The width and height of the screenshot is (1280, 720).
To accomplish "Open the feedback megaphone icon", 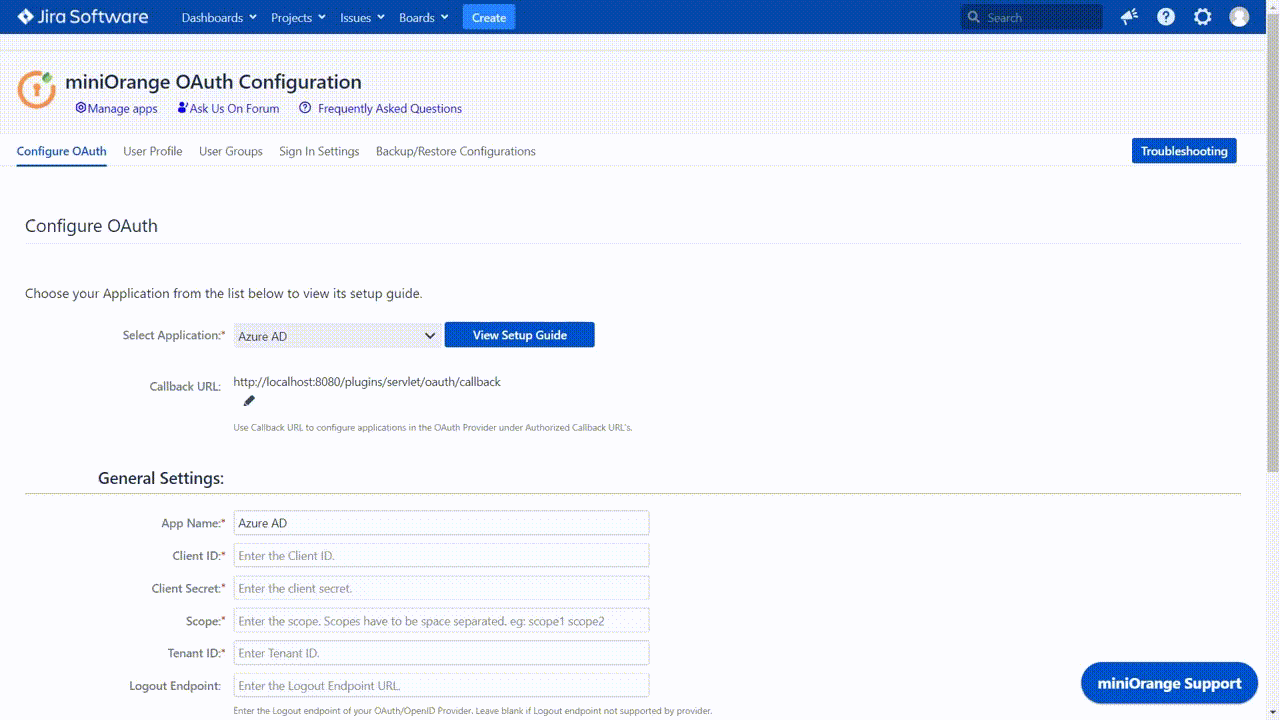I will [x=1129, y=17].
